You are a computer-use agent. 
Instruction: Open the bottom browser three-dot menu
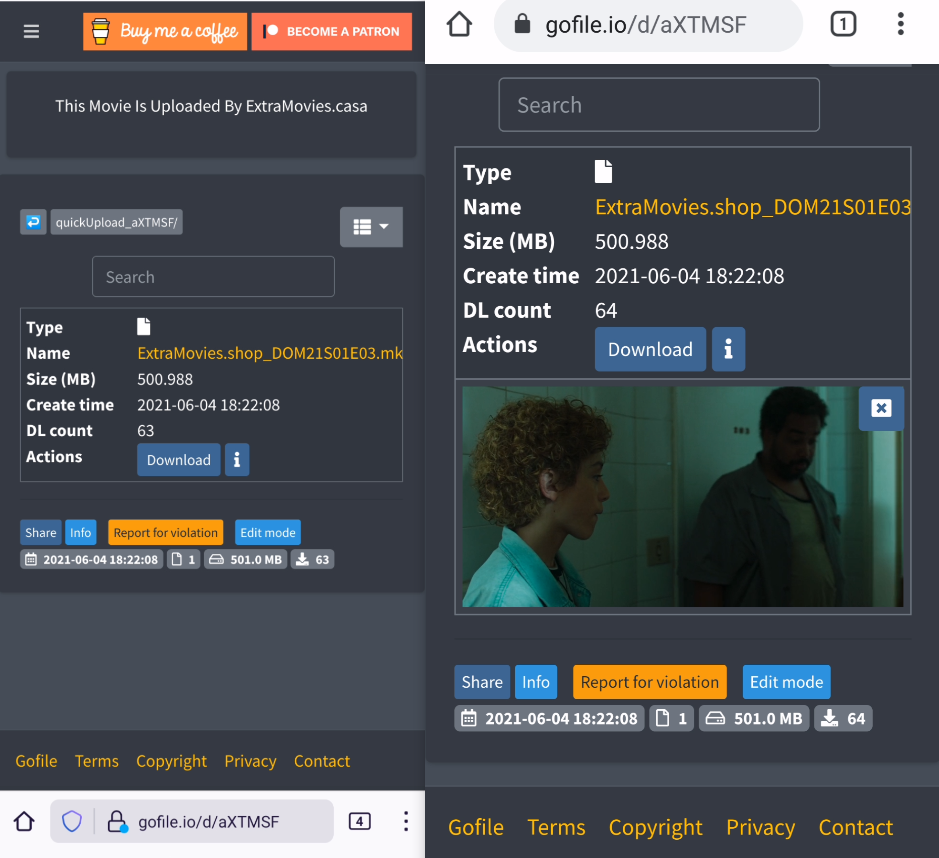click(x=406, y=820)
